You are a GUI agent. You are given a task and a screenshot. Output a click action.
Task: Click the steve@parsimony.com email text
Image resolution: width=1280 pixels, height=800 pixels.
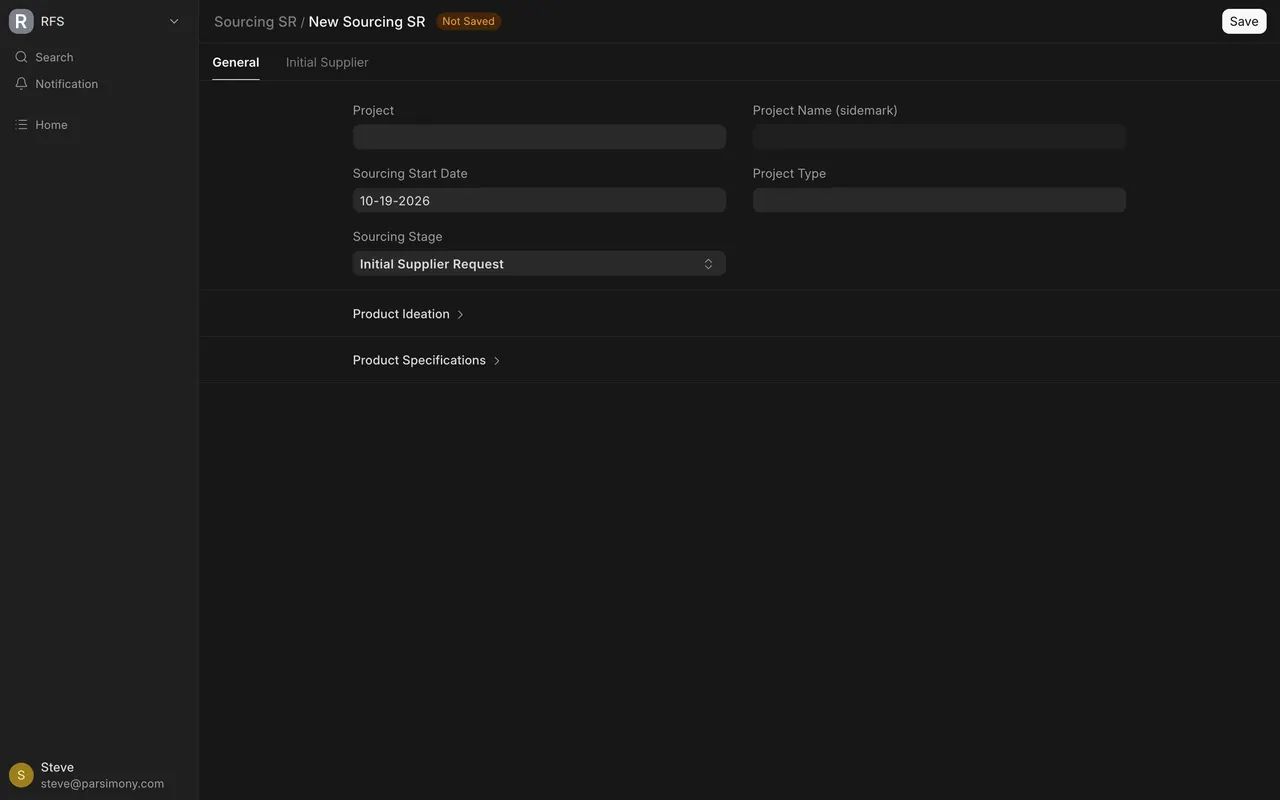102,784
